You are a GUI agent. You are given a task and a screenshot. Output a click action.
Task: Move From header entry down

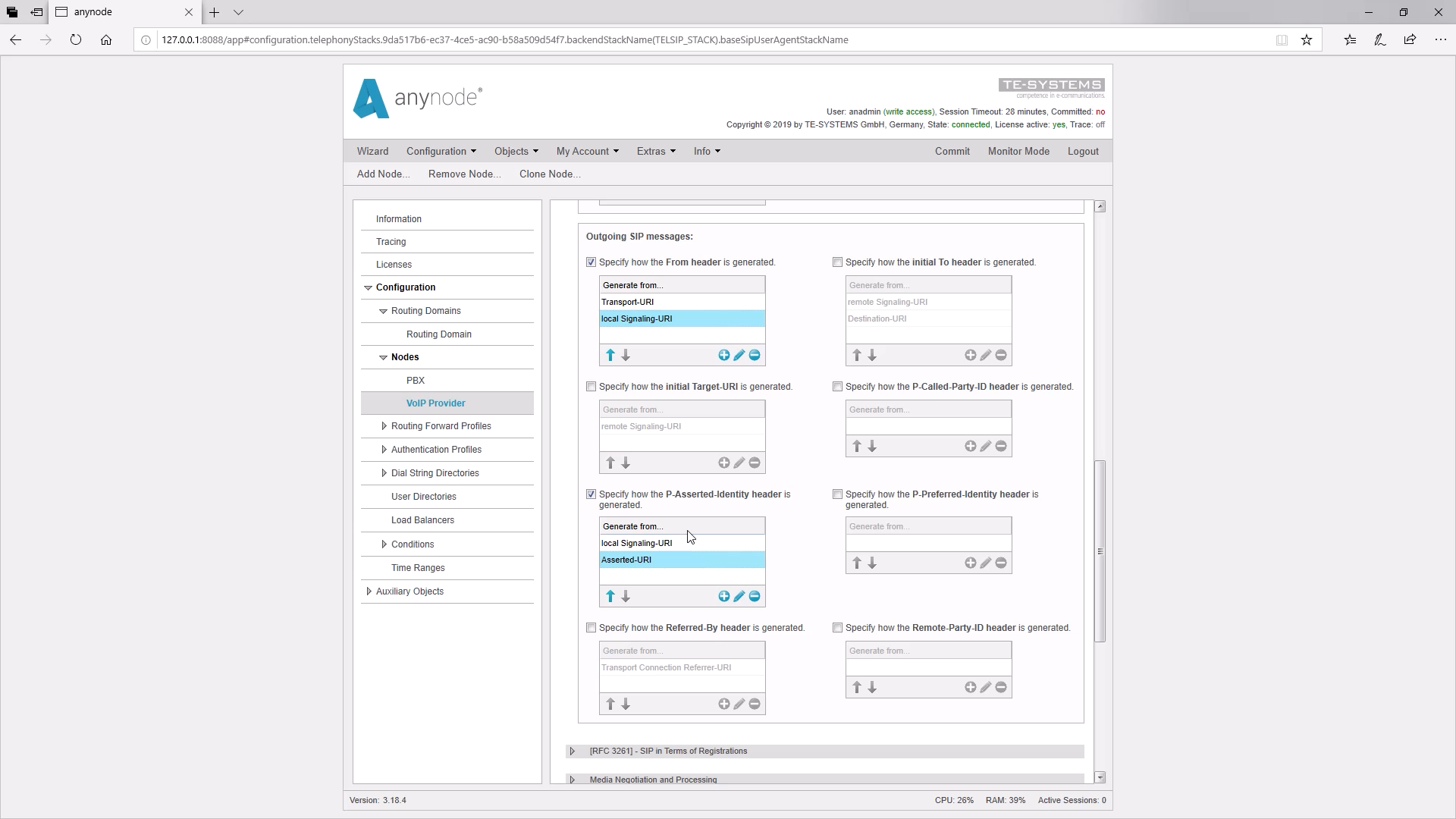point(626,355)
